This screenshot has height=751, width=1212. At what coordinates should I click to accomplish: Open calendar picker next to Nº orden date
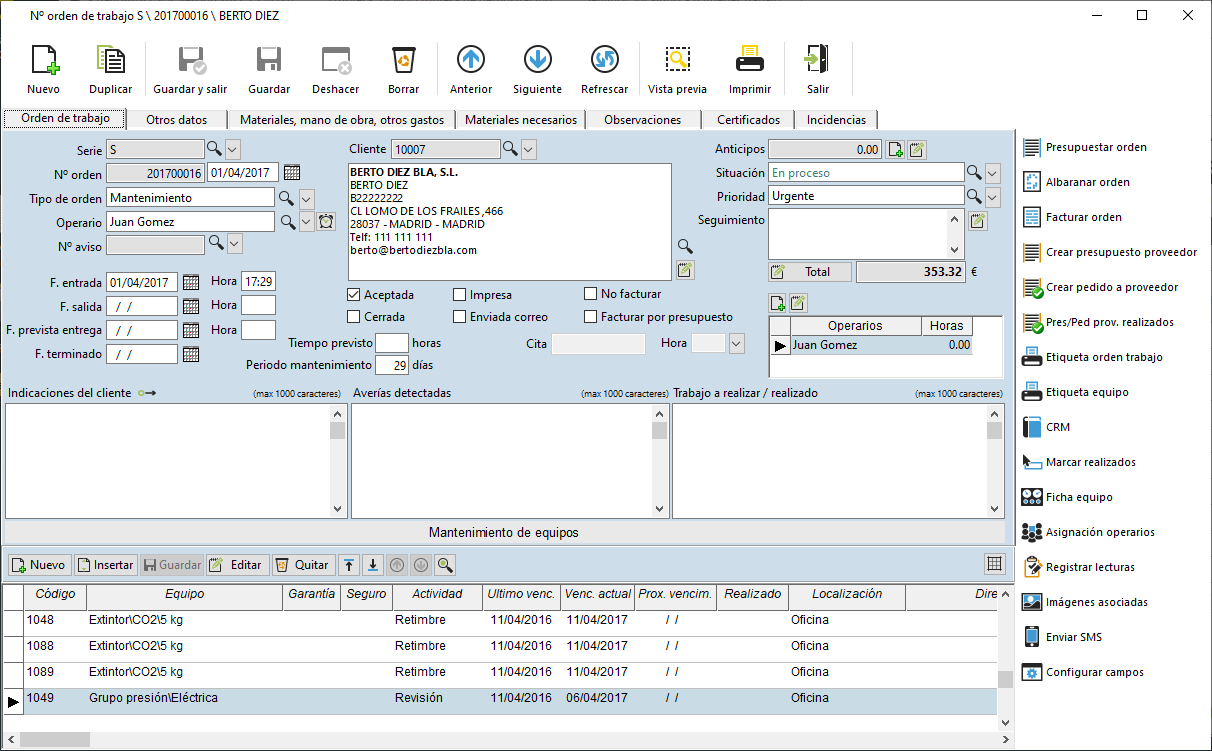[x=292, y=173]
